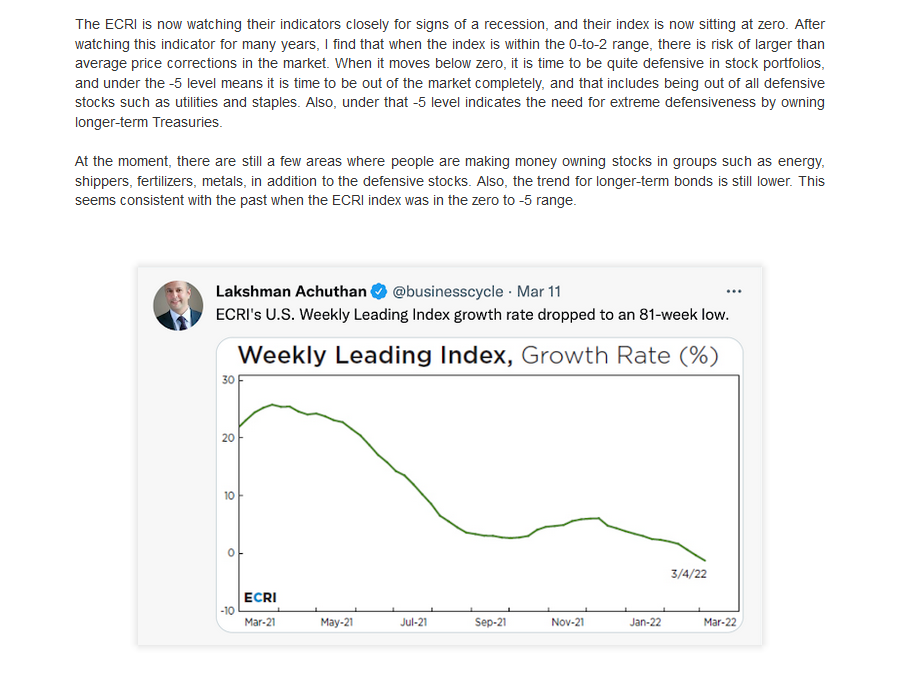Click the tweet text about 81-week low
924x698 pixels.
point(472,315)
